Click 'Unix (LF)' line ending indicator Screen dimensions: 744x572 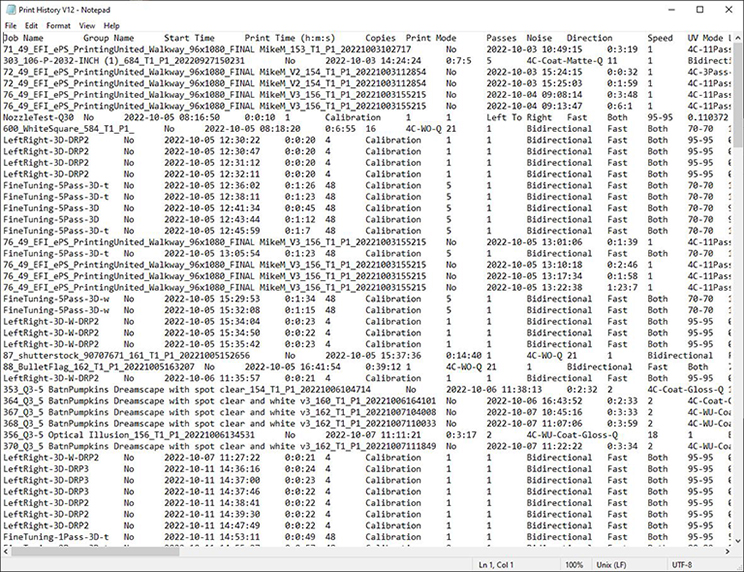pos(611,565)
